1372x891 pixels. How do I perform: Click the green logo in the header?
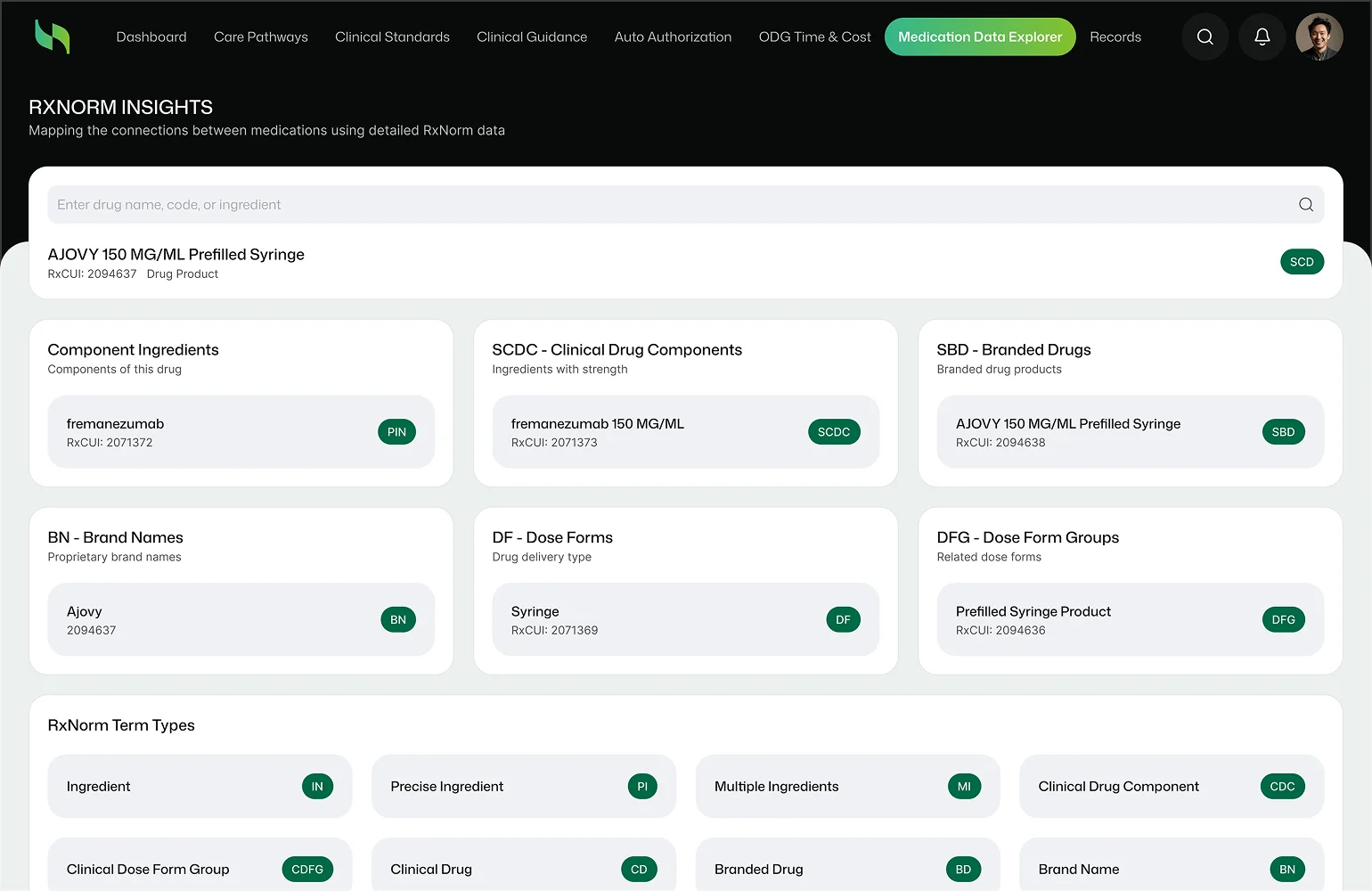[x=52, y=37]
